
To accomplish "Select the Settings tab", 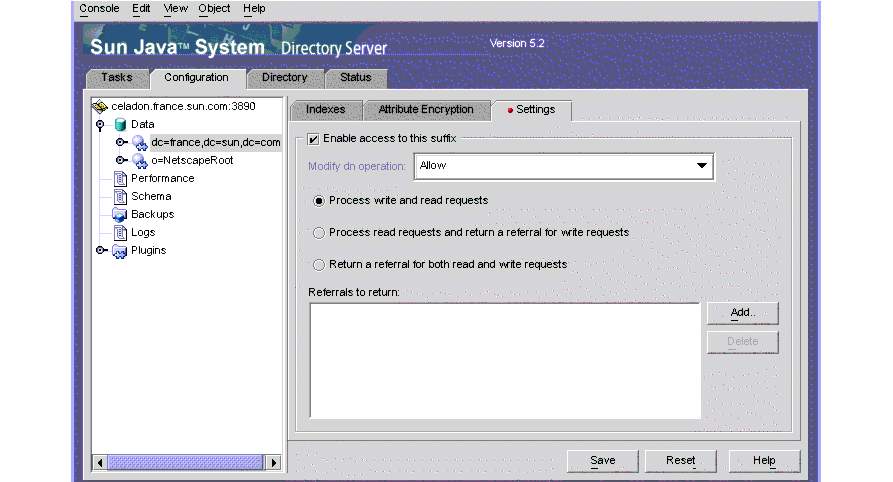I will click(531, 110).
